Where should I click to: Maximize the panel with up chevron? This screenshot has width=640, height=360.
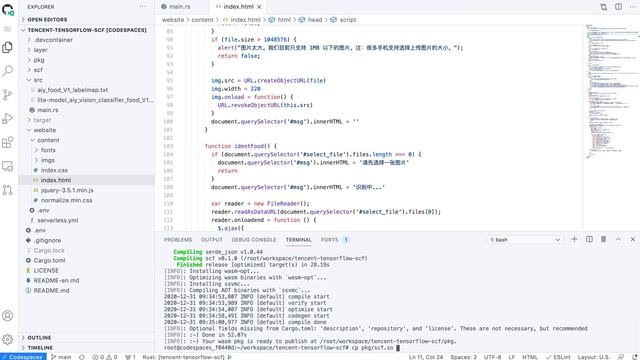[618, 239]
